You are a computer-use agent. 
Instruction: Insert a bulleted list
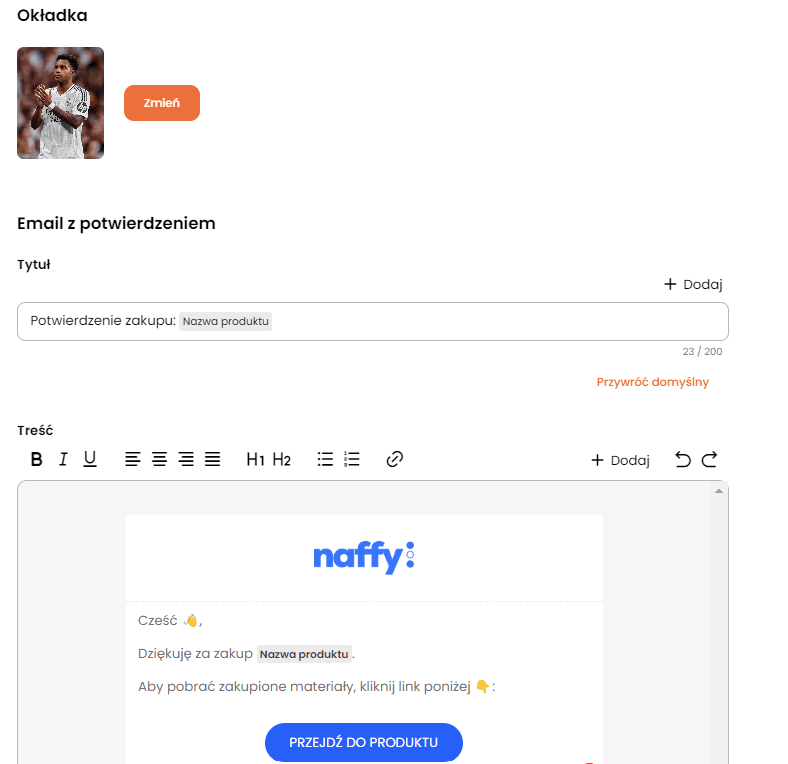click(x=325, y=459)
